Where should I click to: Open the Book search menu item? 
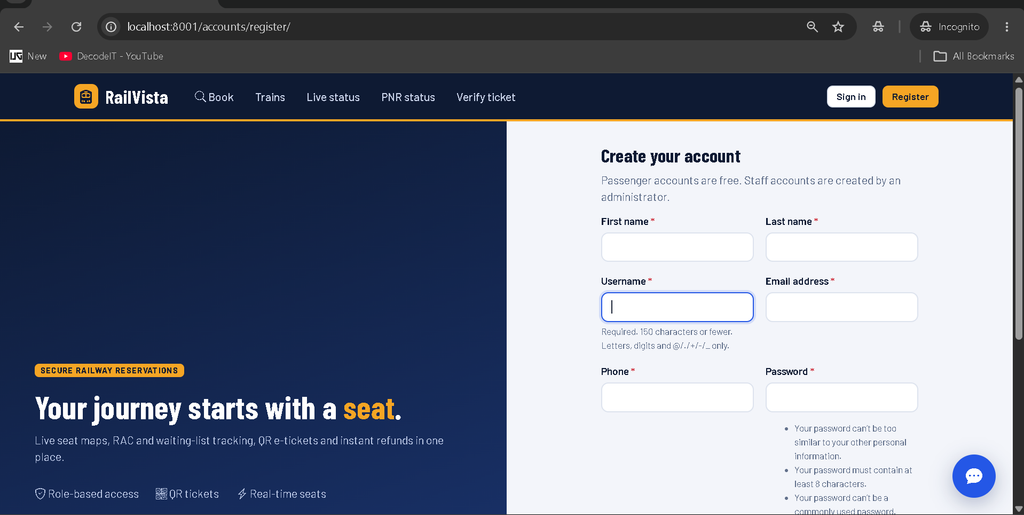coord(214,97)
